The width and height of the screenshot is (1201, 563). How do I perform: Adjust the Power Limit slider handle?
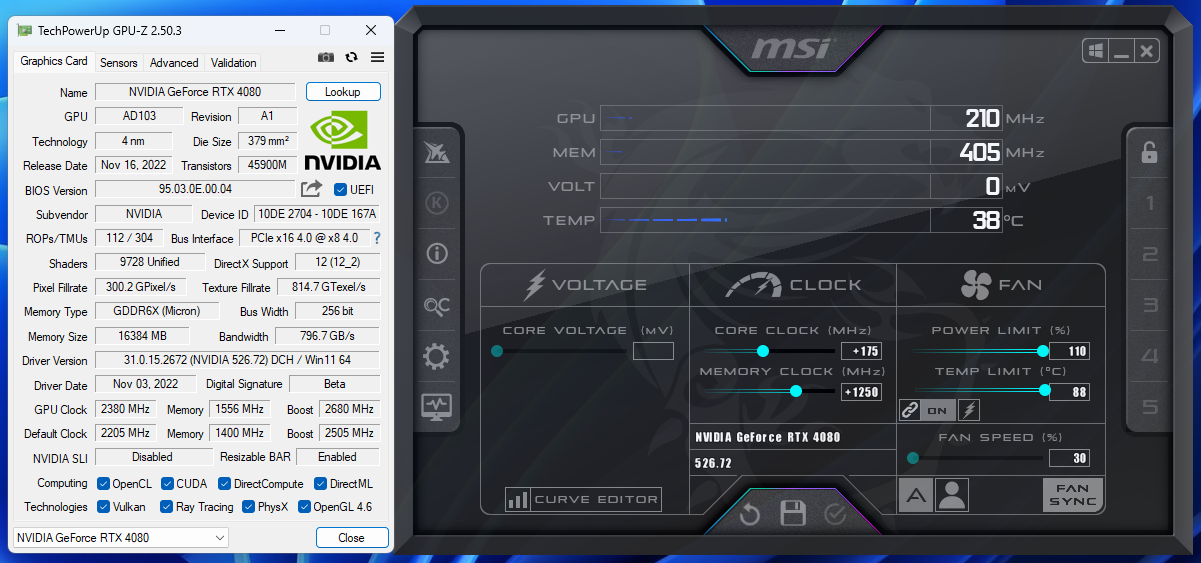coord(1043,351)
